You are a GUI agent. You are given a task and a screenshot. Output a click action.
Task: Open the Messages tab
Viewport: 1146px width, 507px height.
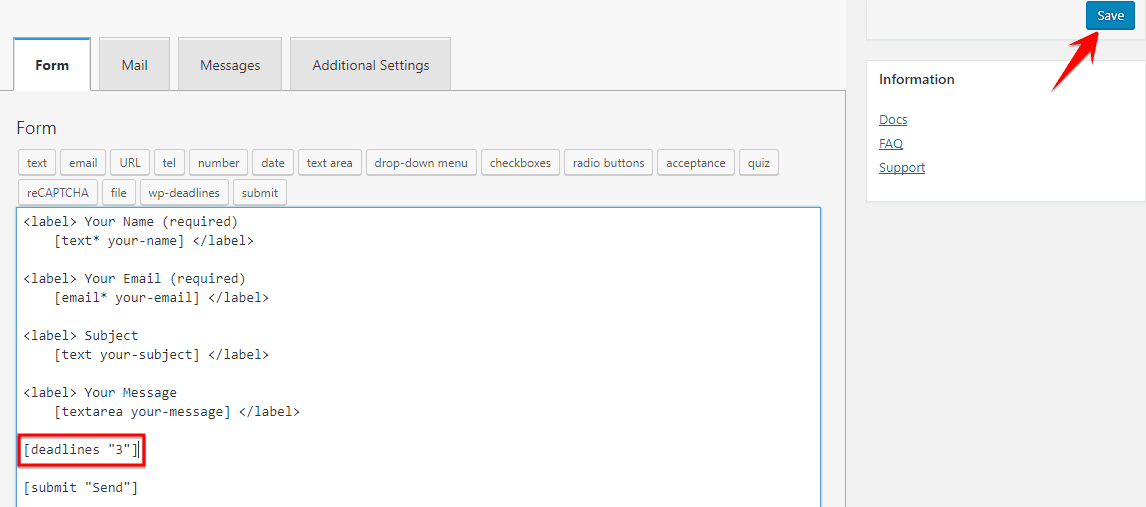pos(230,65)
